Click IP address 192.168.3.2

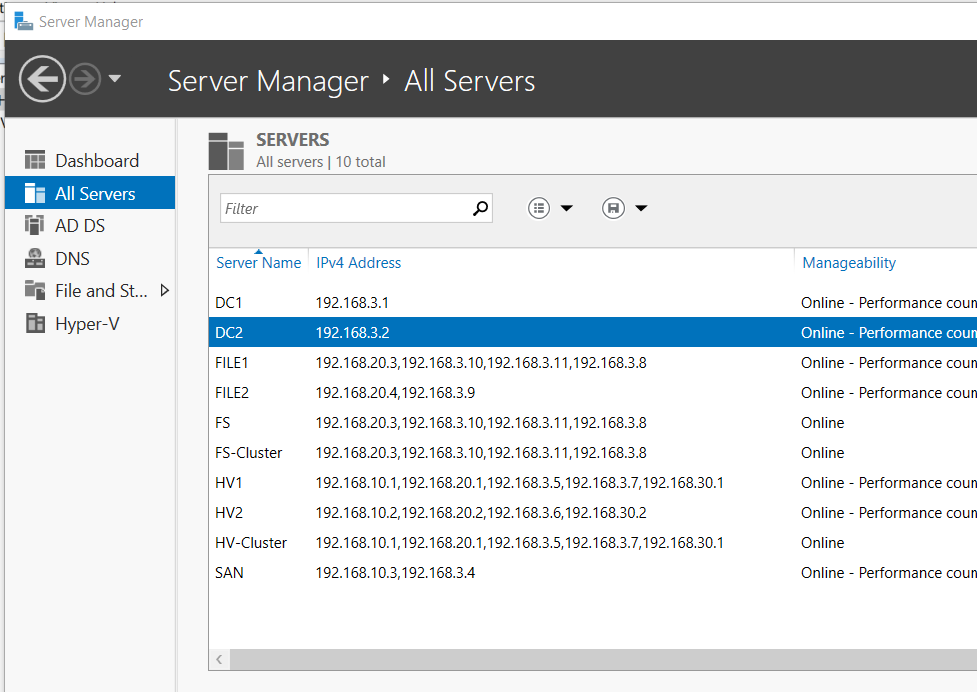(352, 333)
